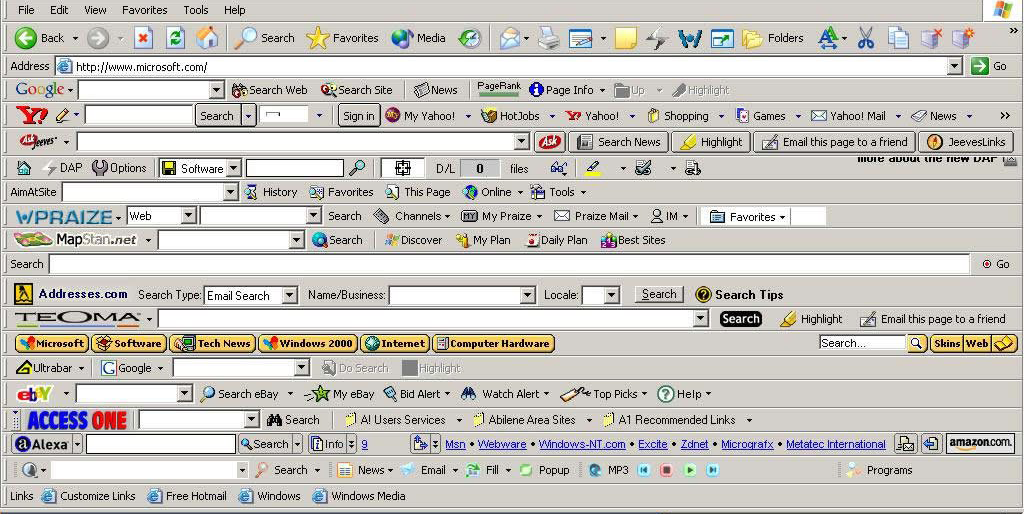The image size is (1024, 514).
Task: Toggle Highlight on the Ask Jeeves toolbar
Action: pyautogui.click(x=711, y=142)
